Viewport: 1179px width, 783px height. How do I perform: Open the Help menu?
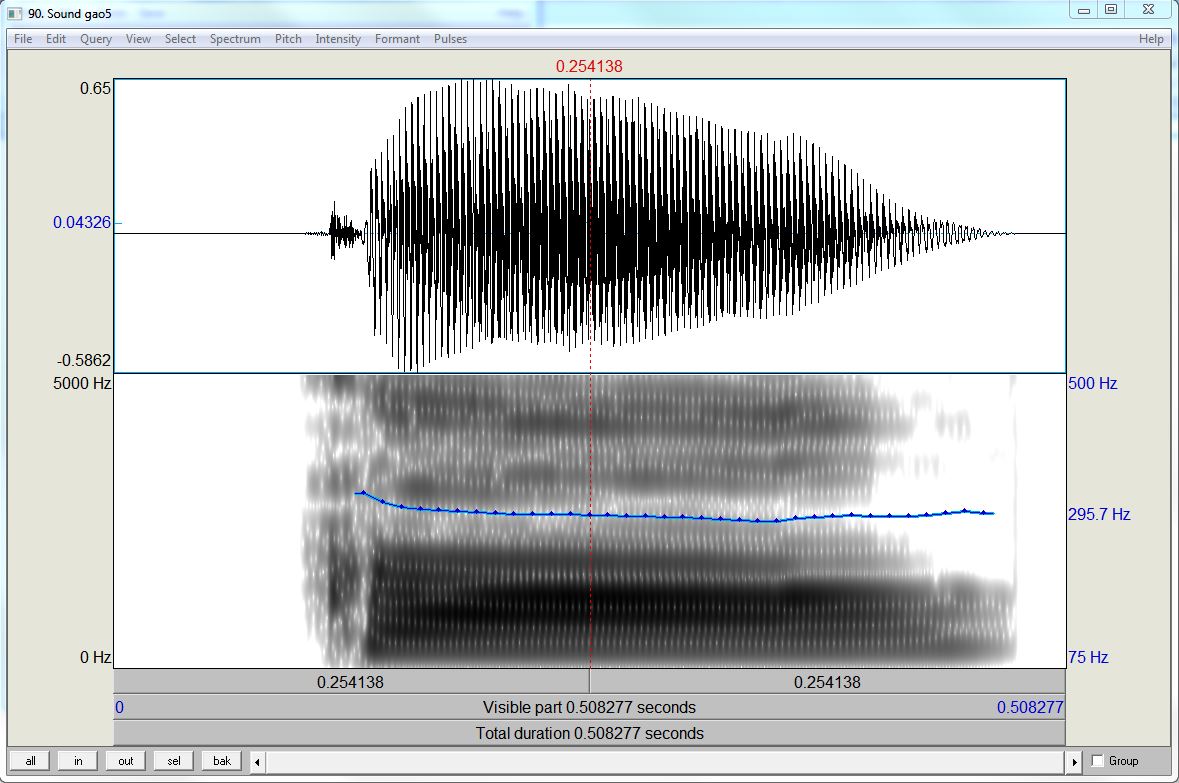(1150, 39)
